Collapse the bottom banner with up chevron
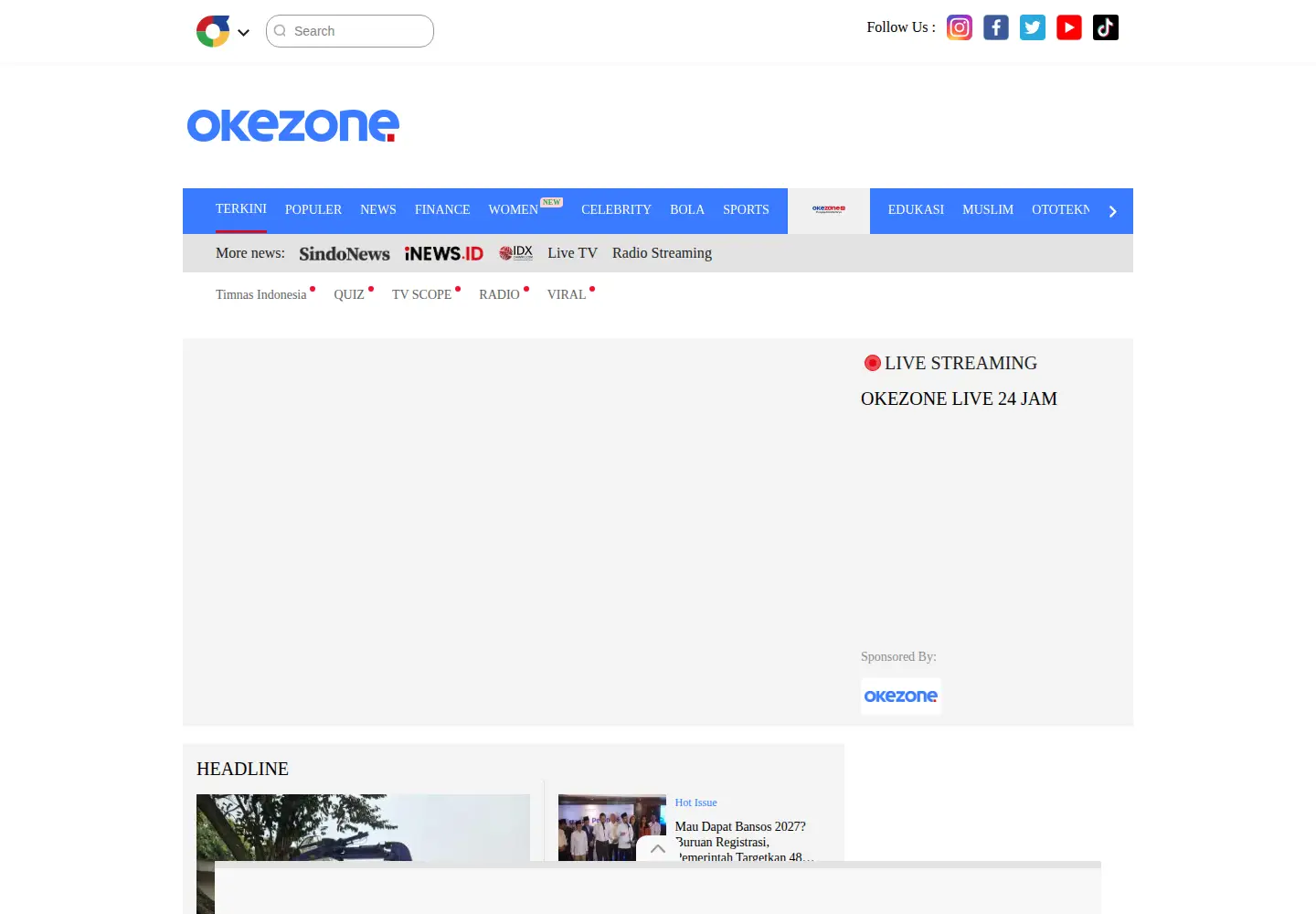This screenshot has height=914, width=1316. point(658,848)
